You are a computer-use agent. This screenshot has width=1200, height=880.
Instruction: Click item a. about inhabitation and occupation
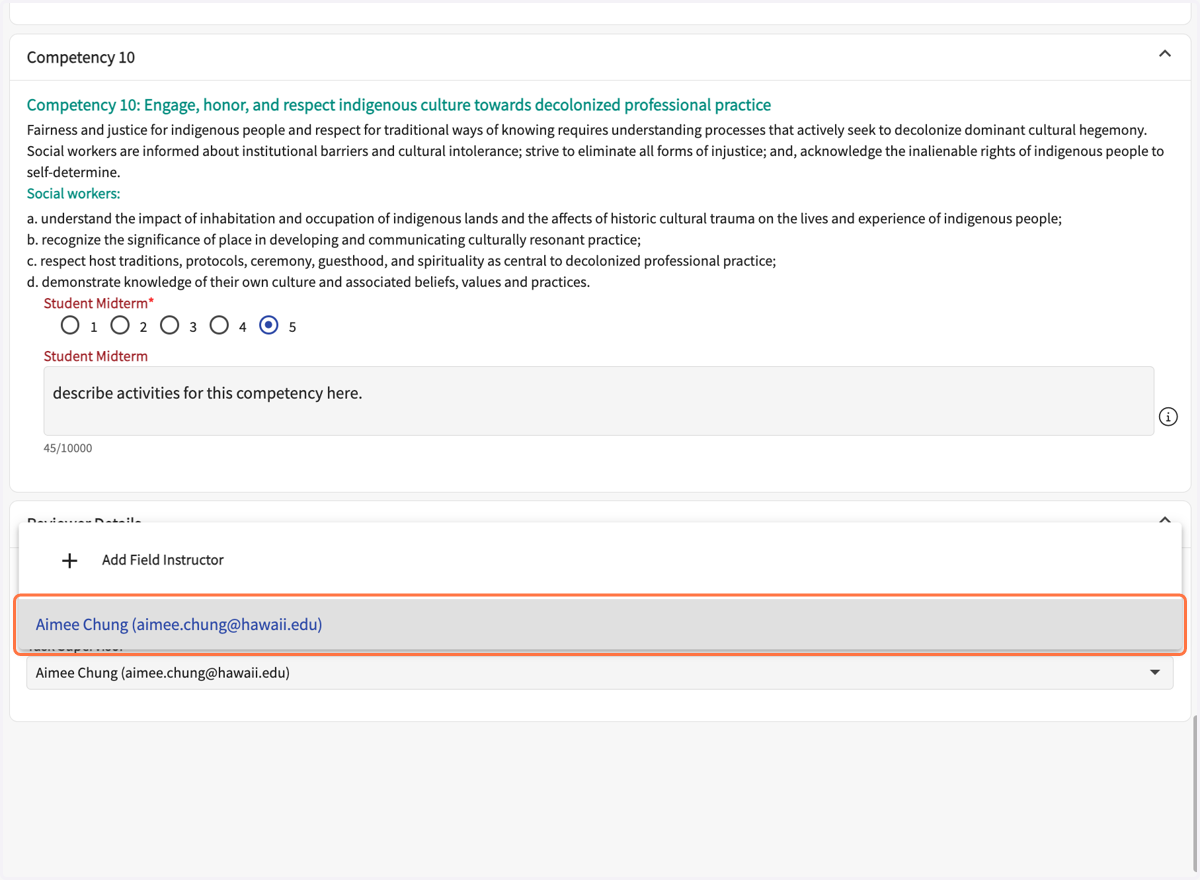click(544, 219)
